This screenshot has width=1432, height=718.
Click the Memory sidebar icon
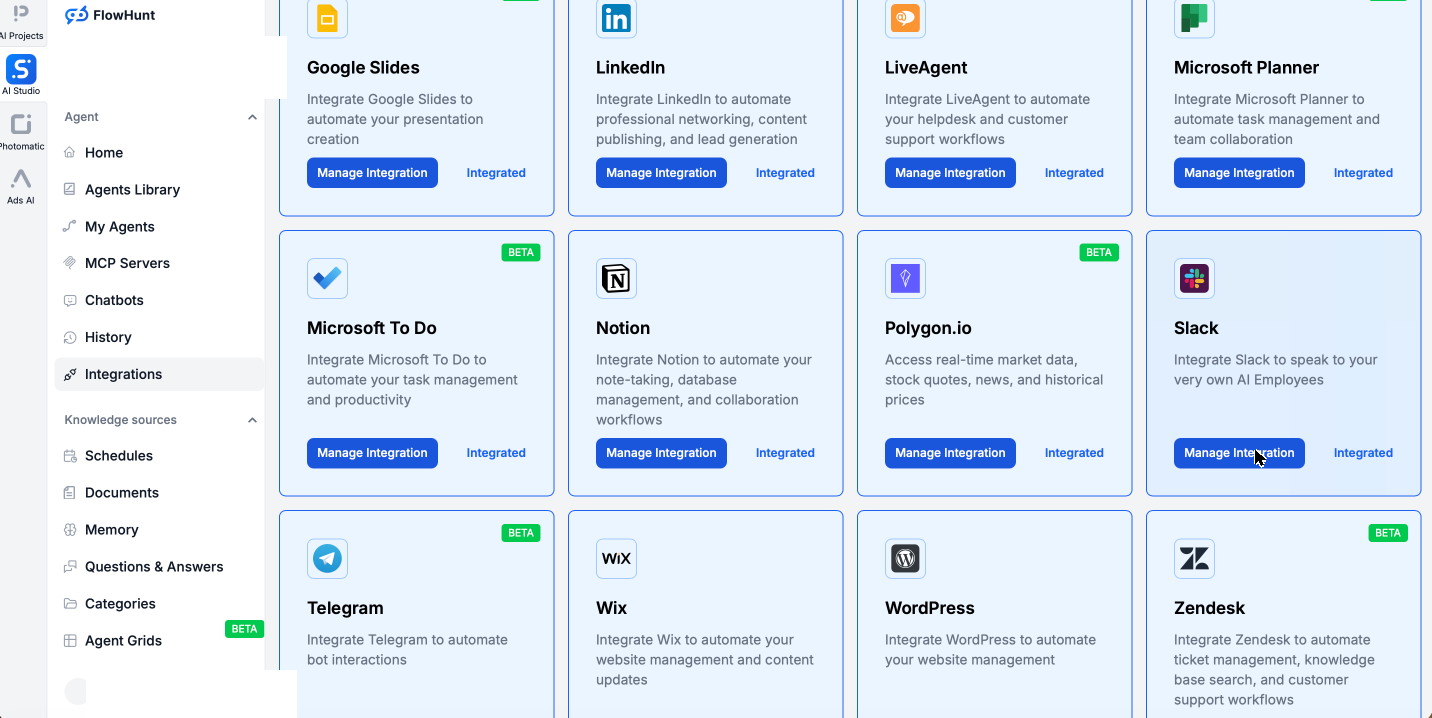pos(70,530)
